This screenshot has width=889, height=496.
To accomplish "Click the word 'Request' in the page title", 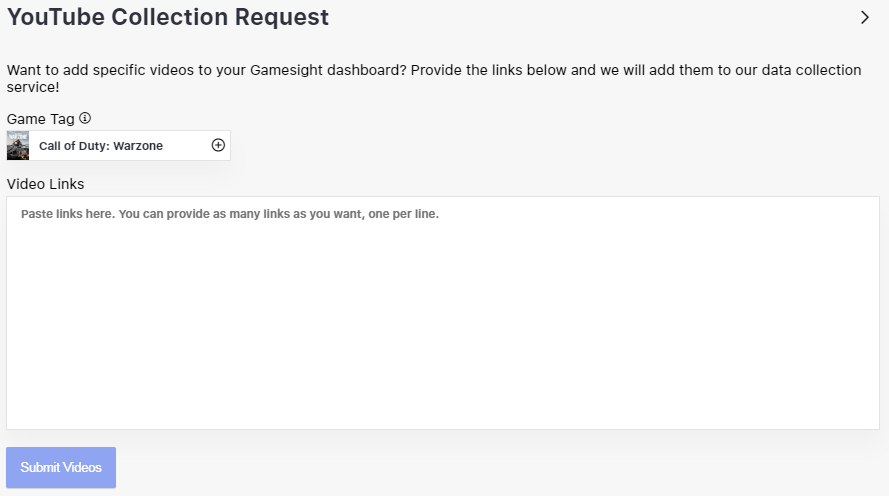I will 282,17.
